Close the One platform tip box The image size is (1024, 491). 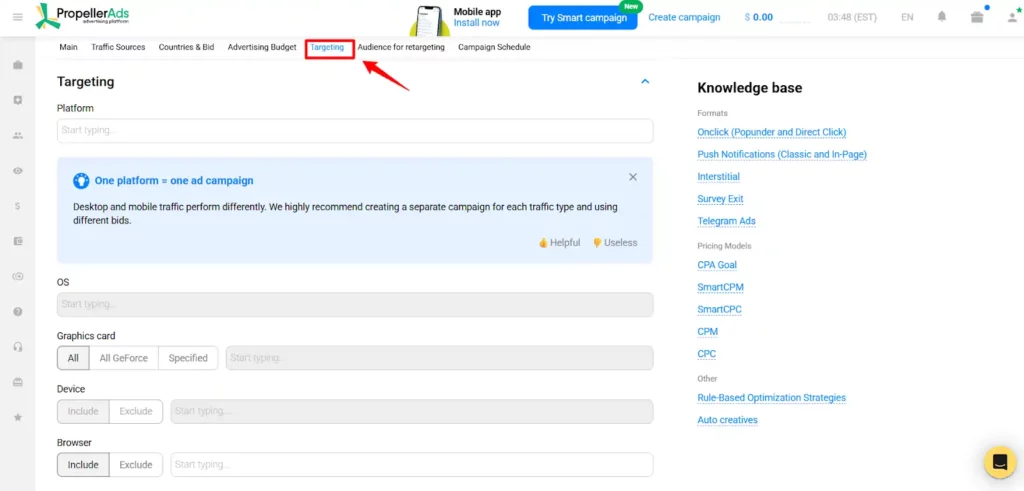pos(633,177)
